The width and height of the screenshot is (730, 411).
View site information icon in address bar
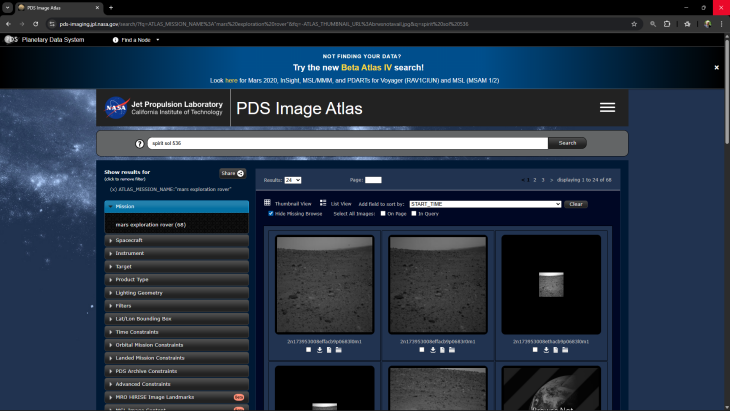click(52, 24)
